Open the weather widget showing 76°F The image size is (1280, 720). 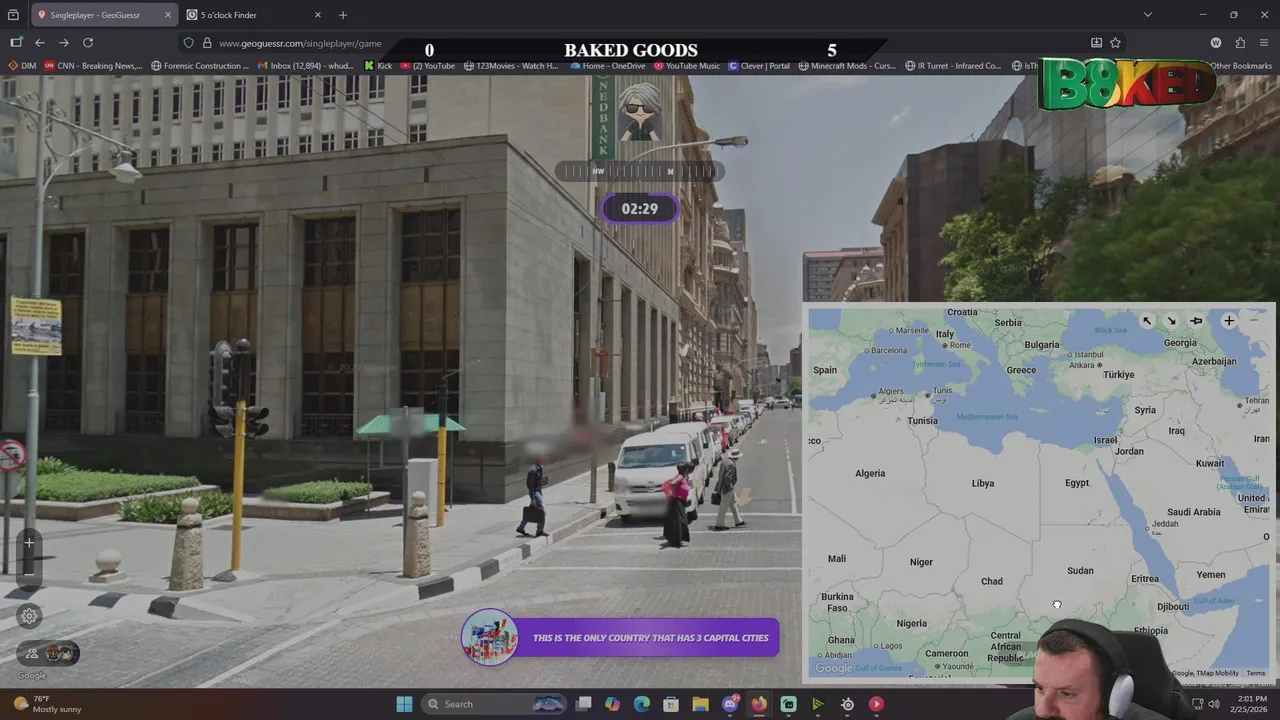point(45,704)
